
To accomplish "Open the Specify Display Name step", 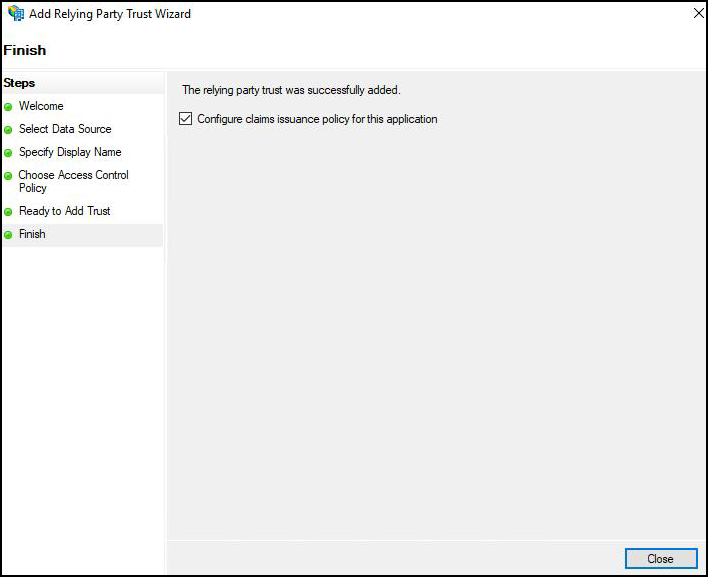I will pyautogui.click(x=70, y=152).
